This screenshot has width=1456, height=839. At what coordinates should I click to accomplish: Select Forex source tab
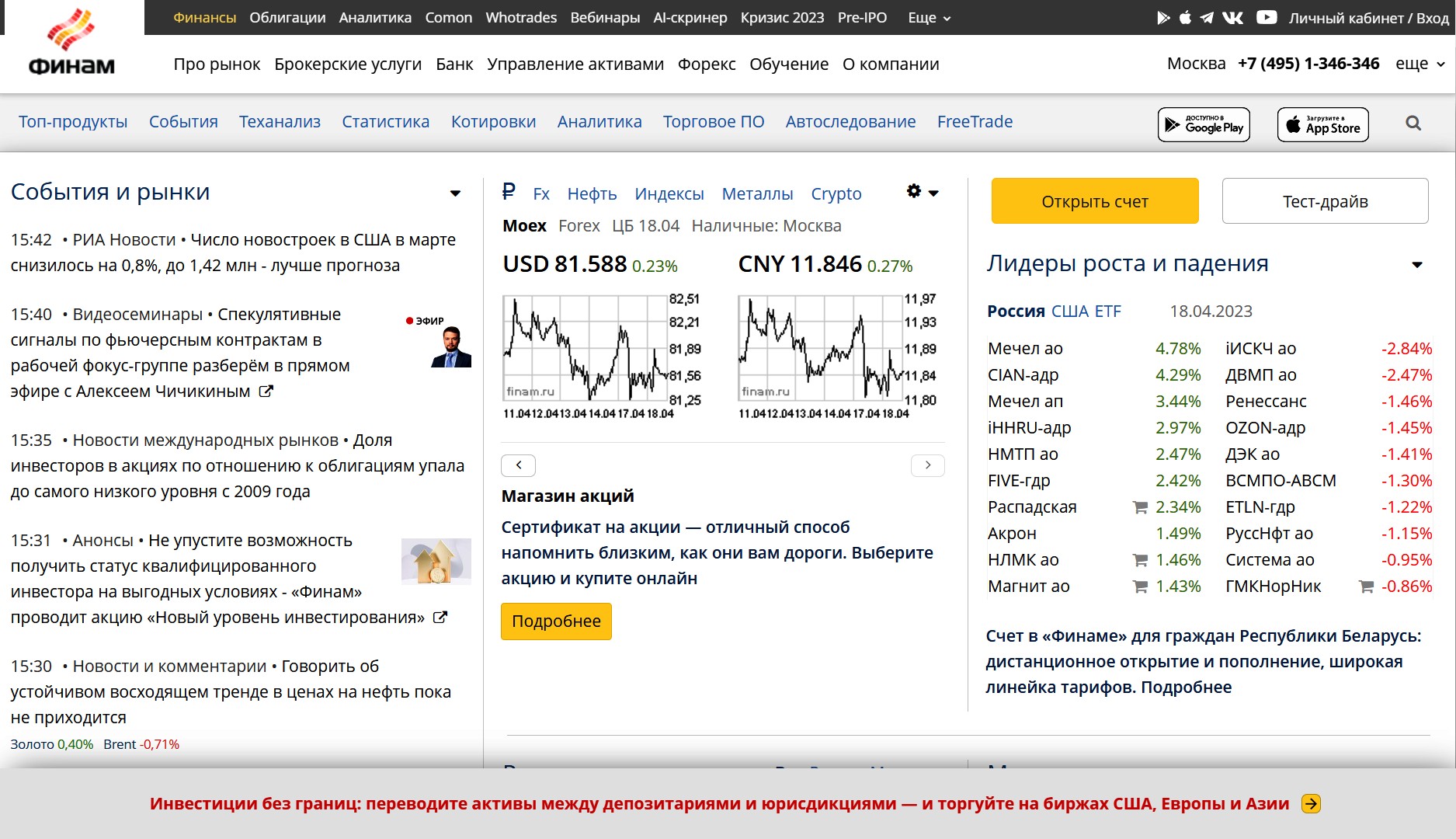(x=579, y=226)
